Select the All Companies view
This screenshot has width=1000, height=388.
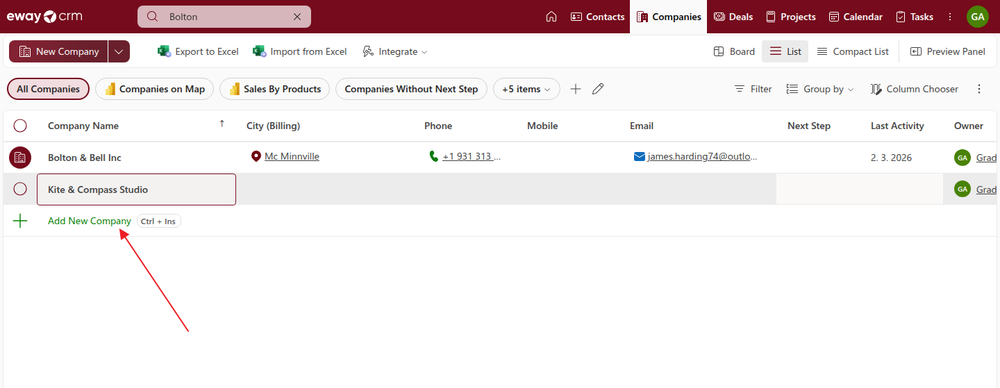click(48, 89)
